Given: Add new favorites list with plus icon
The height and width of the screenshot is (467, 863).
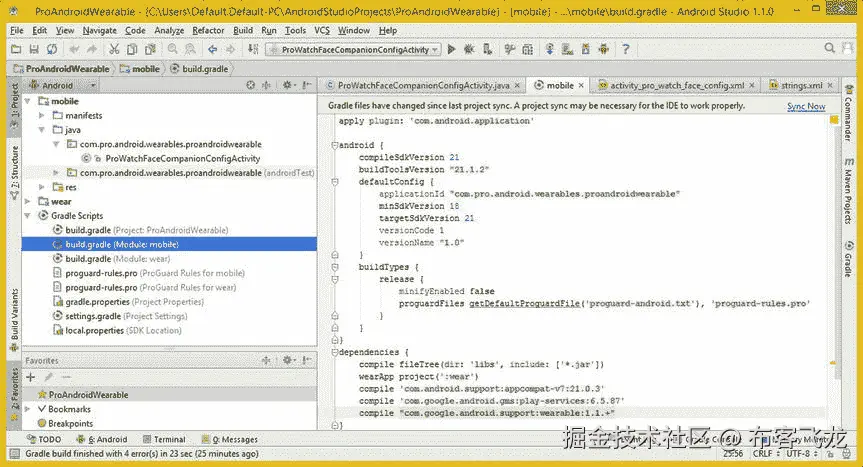Looking at the screenshot, I should tap(31, 377).
